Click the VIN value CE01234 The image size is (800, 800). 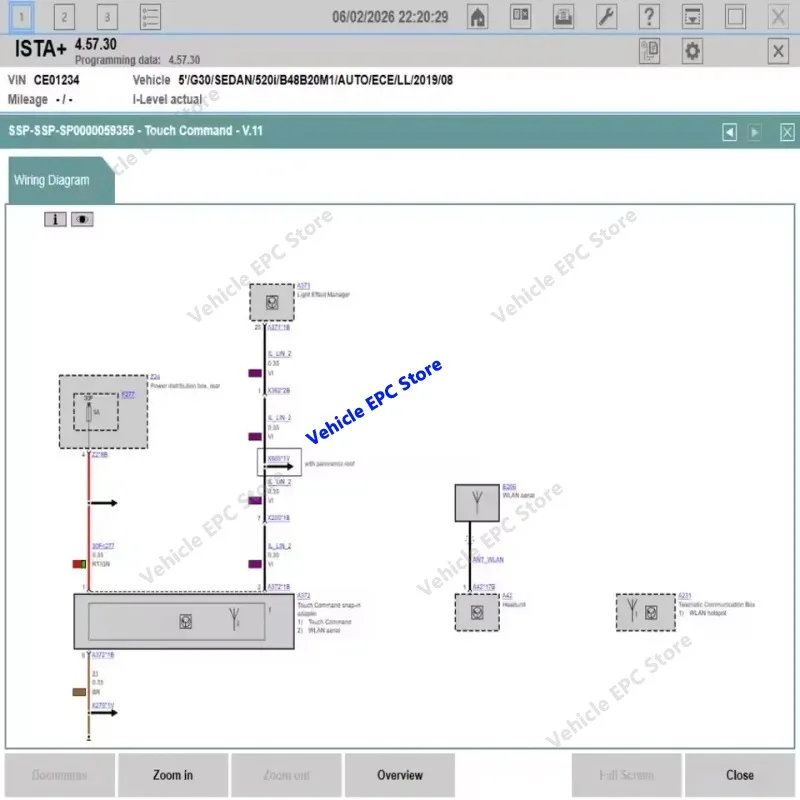(57, 80)
